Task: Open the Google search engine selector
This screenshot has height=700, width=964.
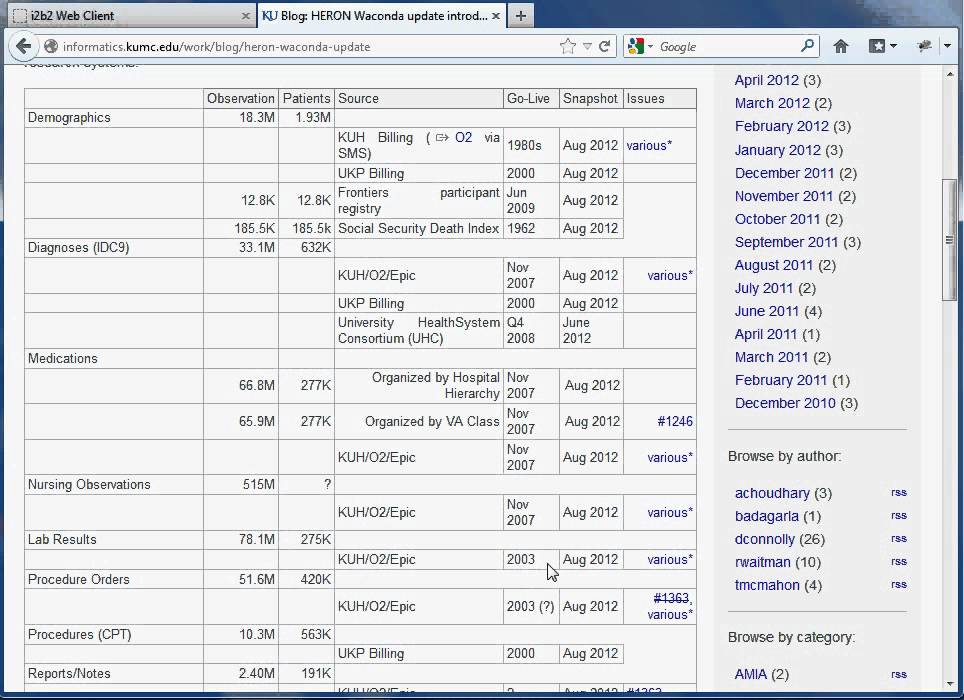Action: pos(640,46)
